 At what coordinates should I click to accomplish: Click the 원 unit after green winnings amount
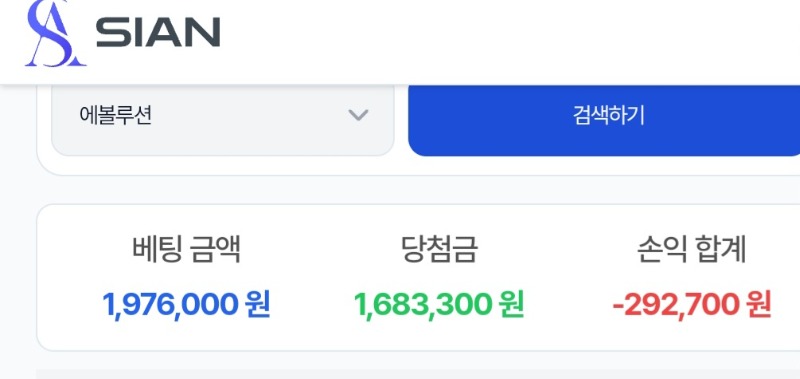(512, 305)
